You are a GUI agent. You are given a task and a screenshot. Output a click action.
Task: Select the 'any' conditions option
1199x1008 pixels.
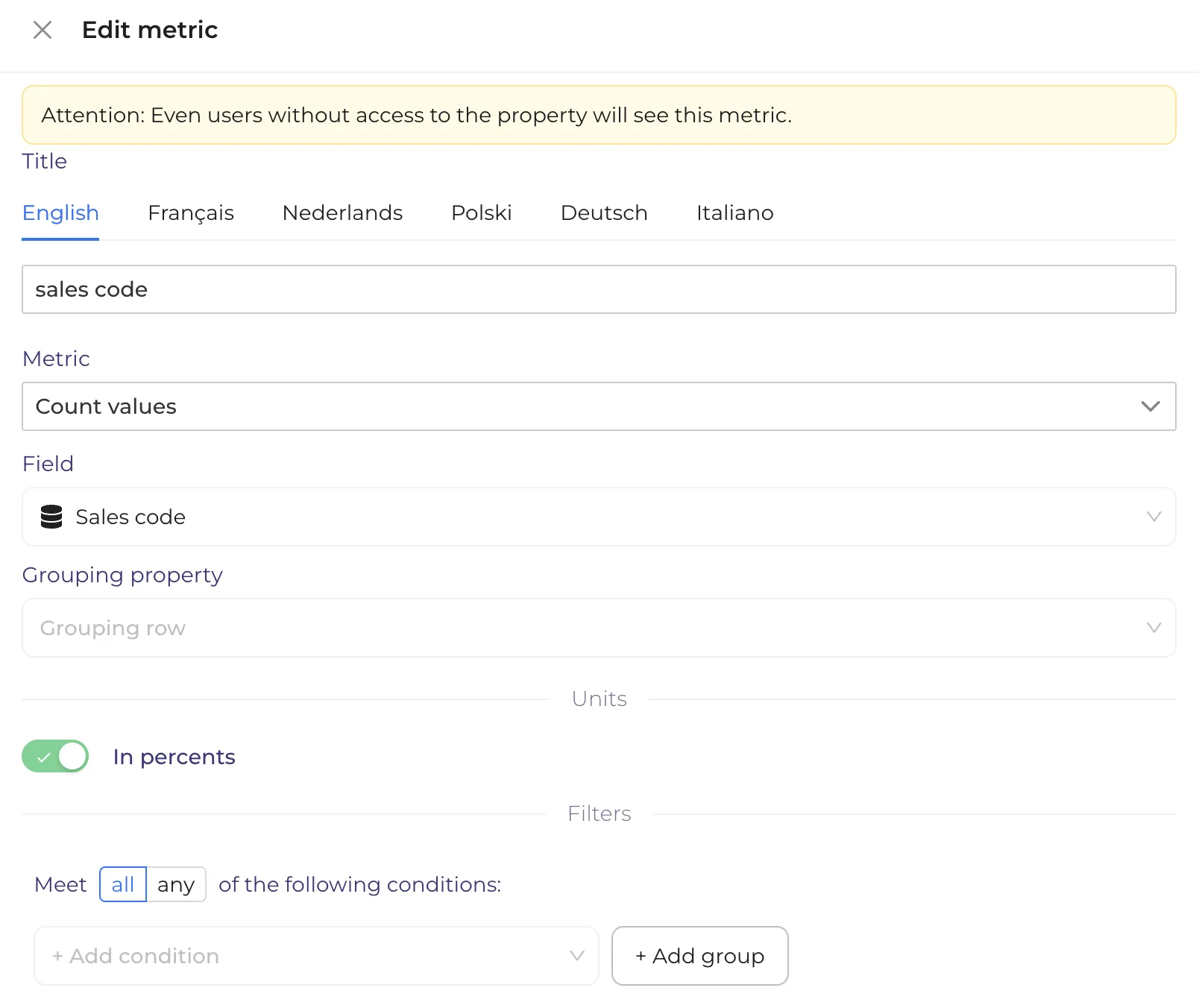pos(176,884)
